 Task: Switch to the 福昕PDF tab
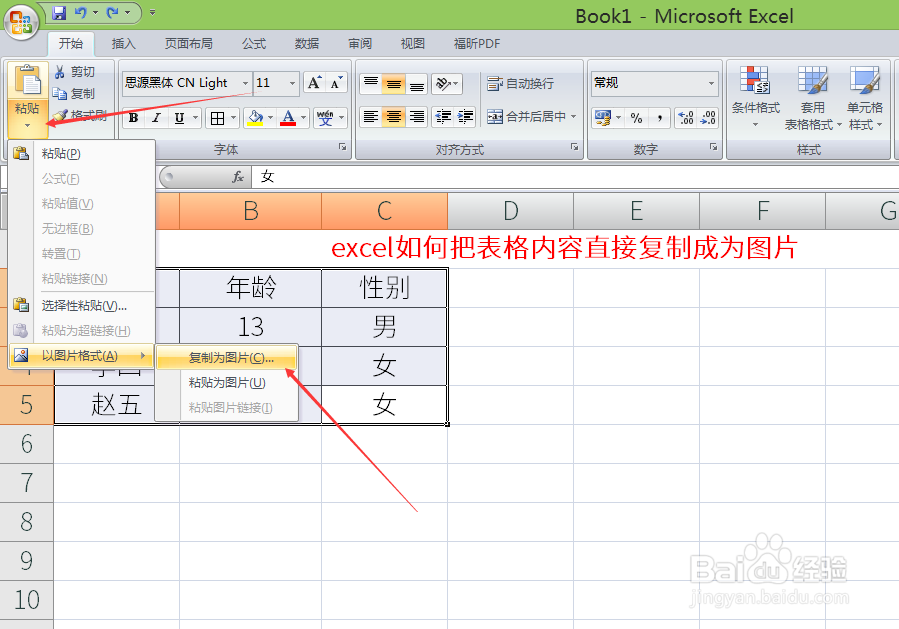click(x=477, y=44)
